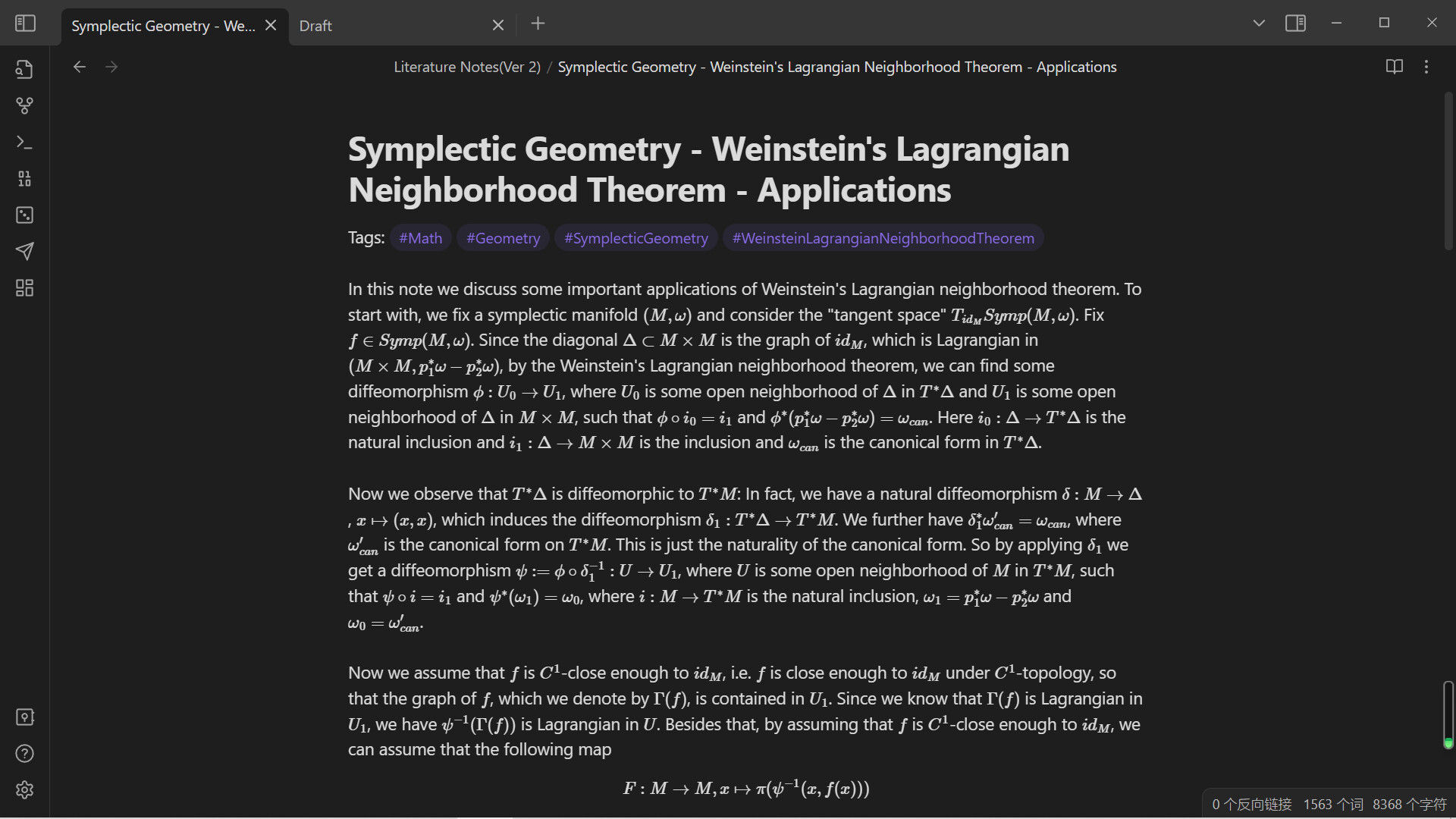Viewport: 1456px width, 819px height.
Task: Click the paper plane icon in ribbon
Action: click(25, 251)
